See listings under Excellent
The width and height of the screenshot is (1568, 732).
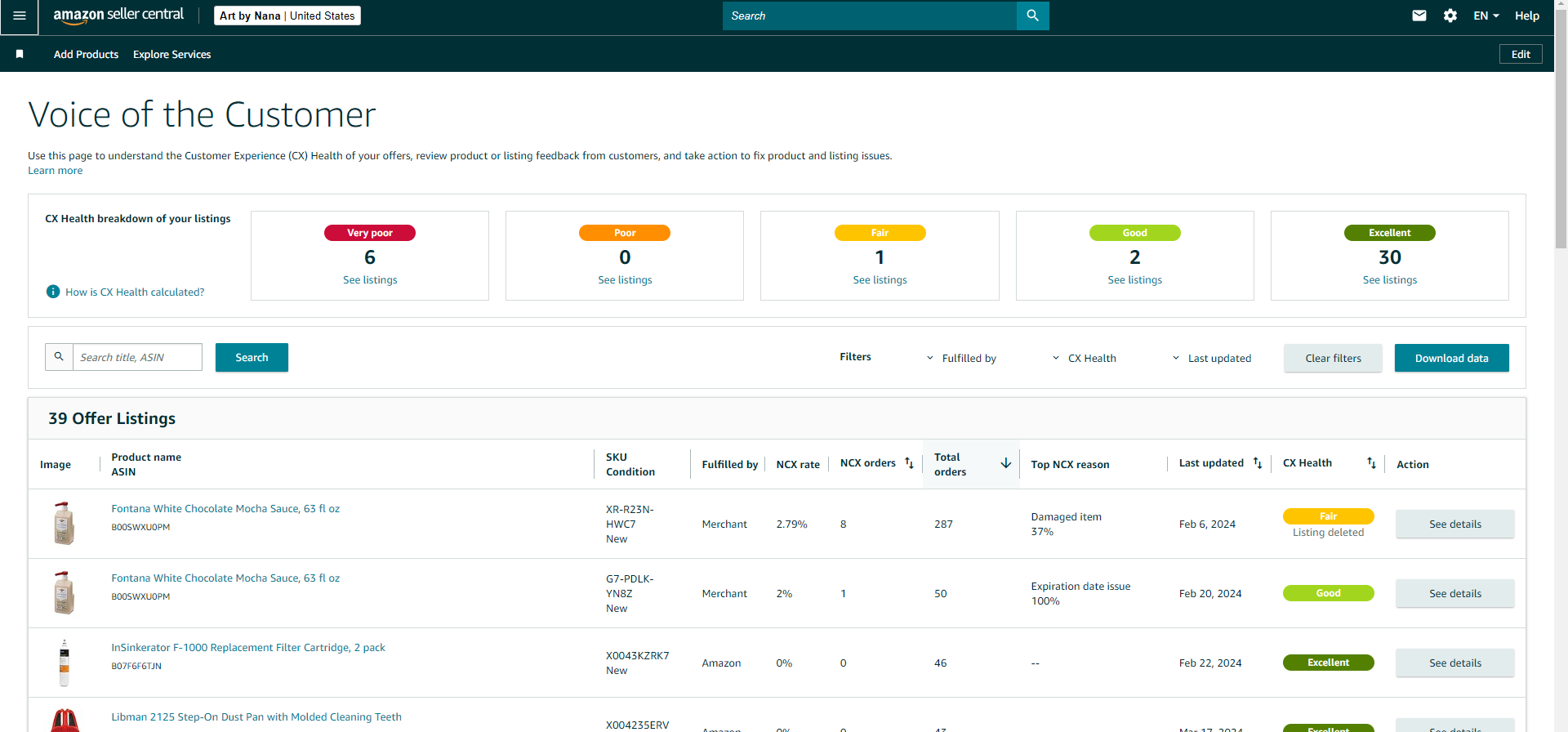1389,279
